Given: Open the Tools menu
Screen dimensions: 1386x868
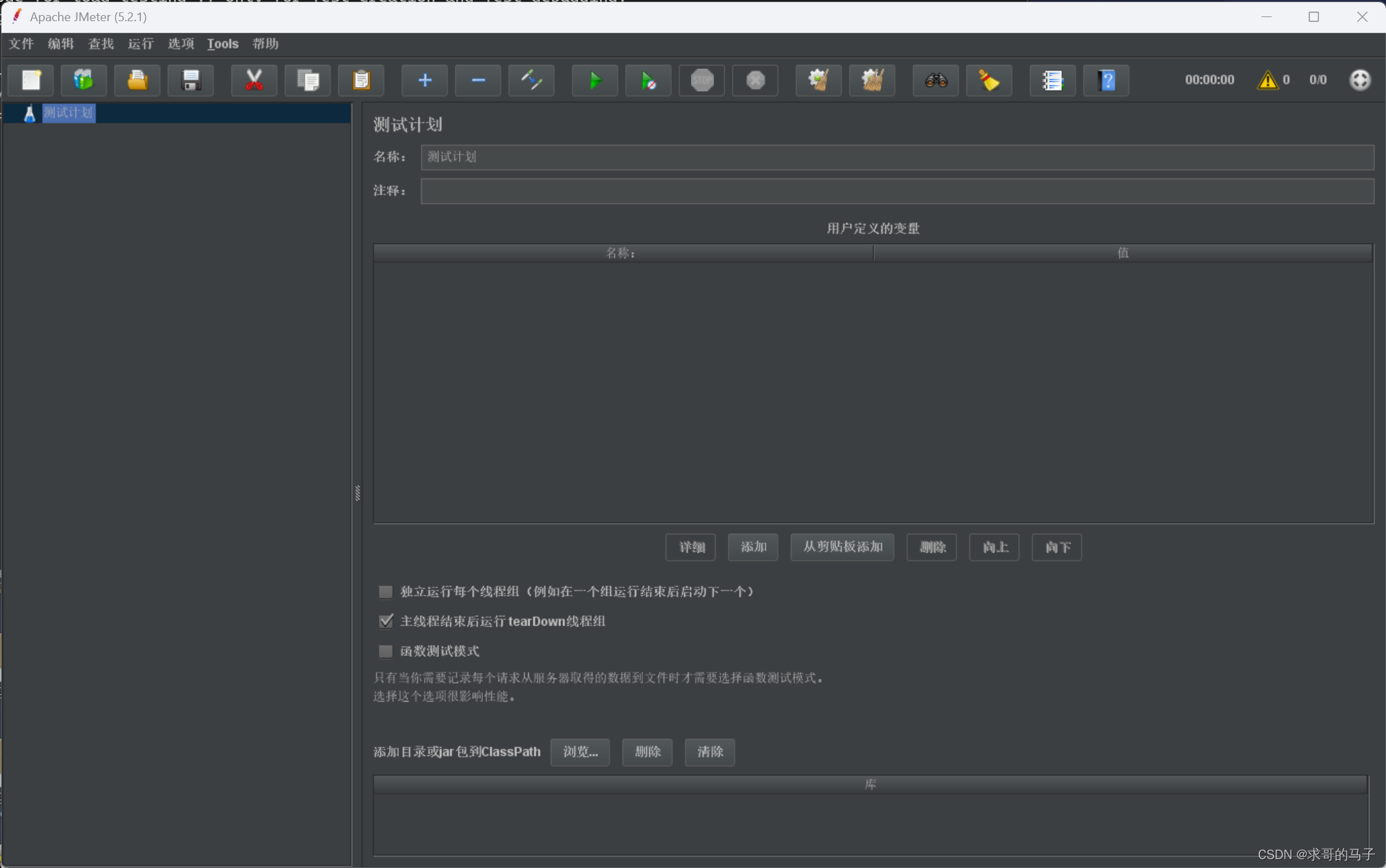Looking at the screenshot, I should coord(222,44).
